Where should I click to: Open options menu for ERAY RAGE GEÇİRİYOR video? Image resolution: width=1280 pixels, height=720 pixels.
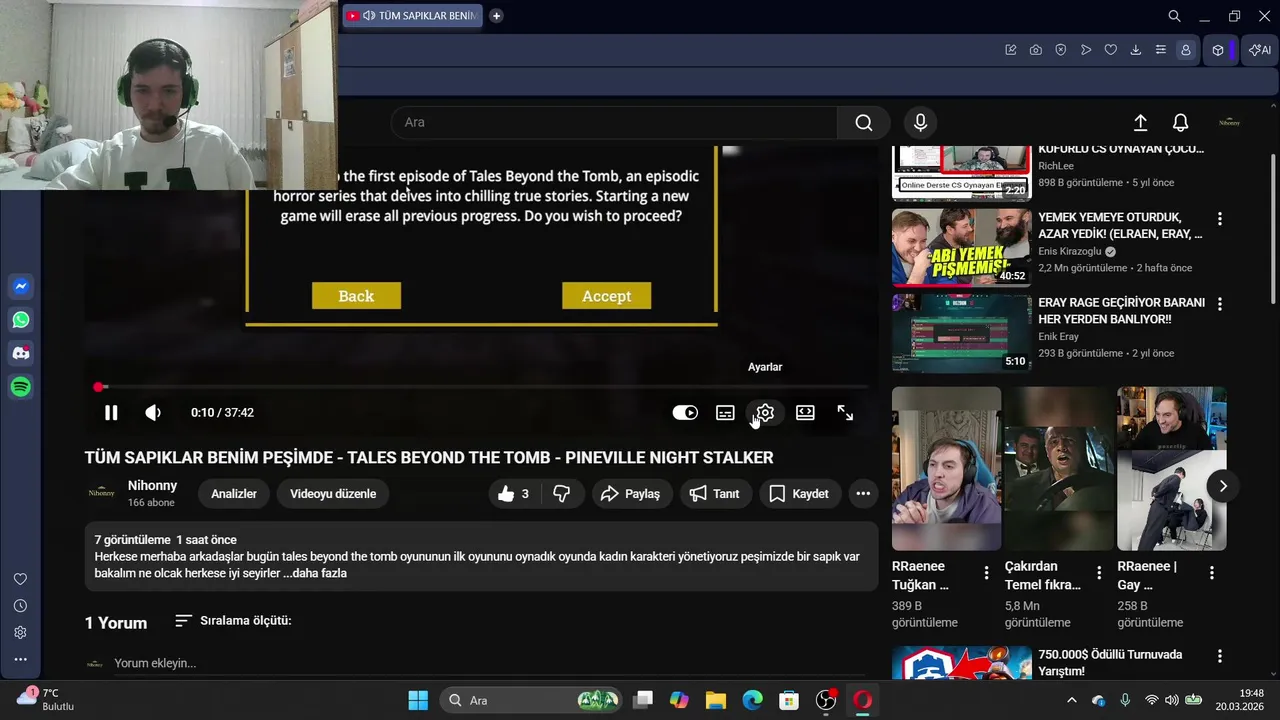[1220, 304]
